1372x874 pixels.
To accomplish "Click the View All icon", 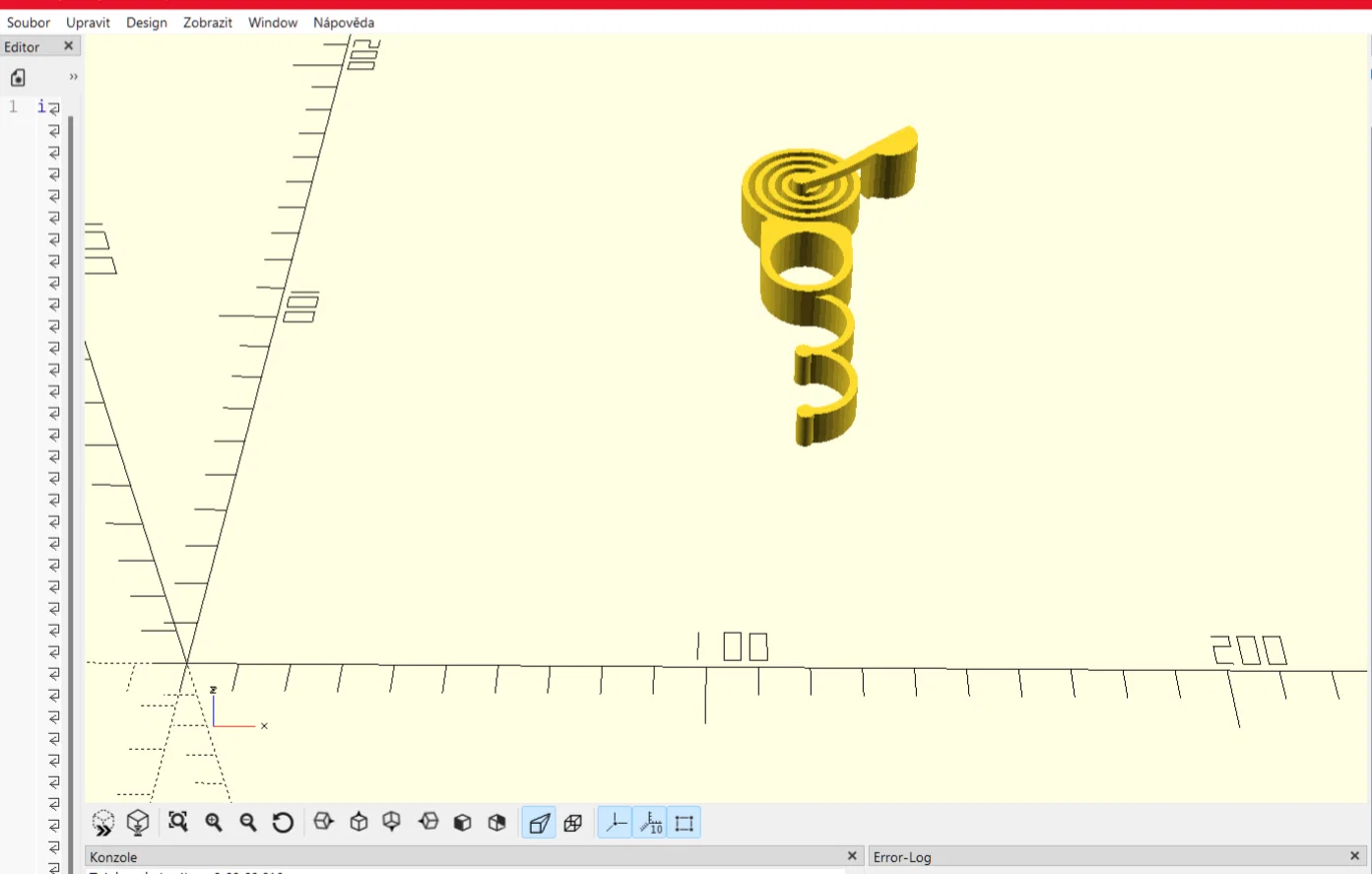I will coord(178,822).
